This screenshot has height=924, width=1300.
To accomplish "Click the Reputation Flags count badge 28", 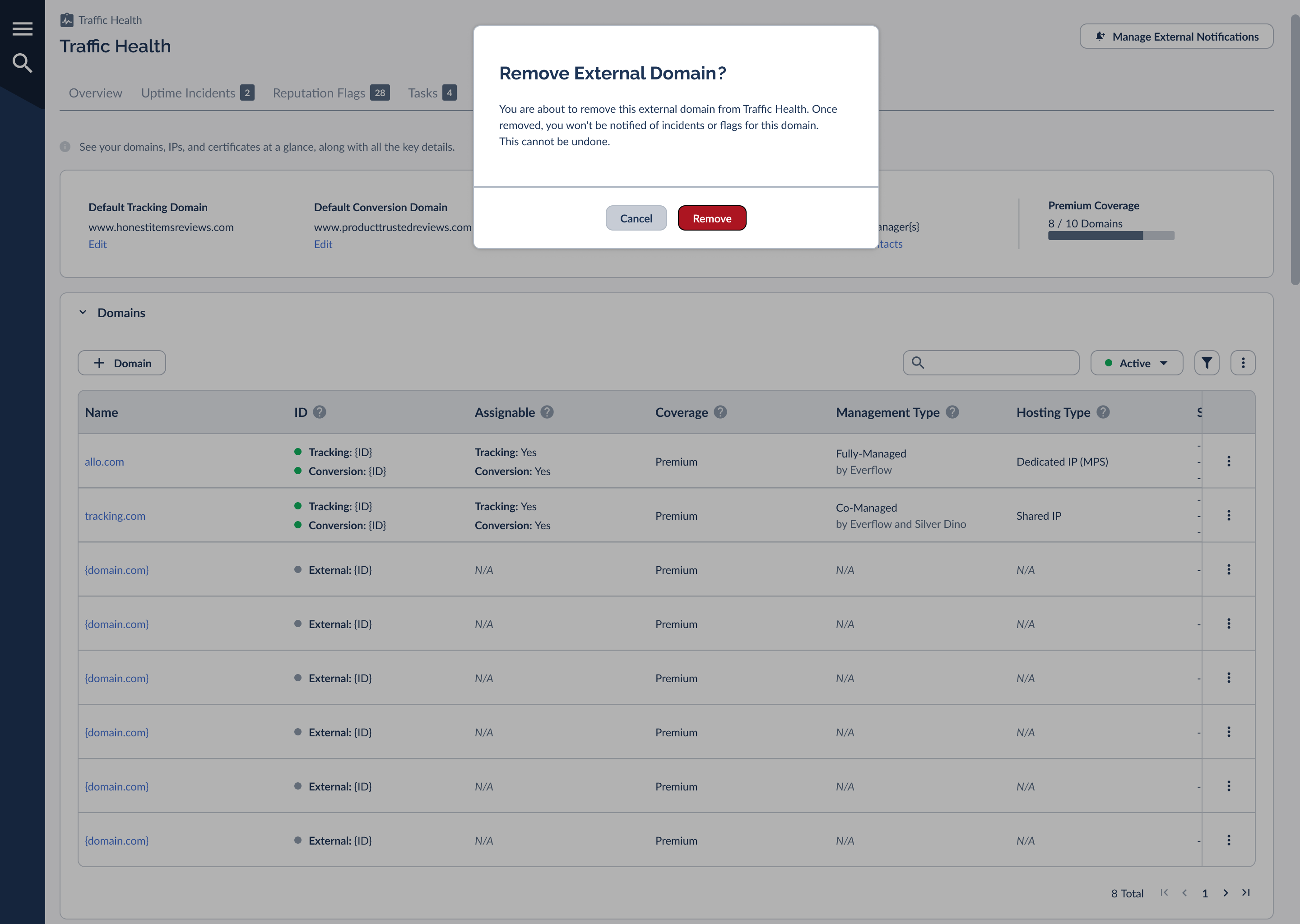I will tap(380, 93).
